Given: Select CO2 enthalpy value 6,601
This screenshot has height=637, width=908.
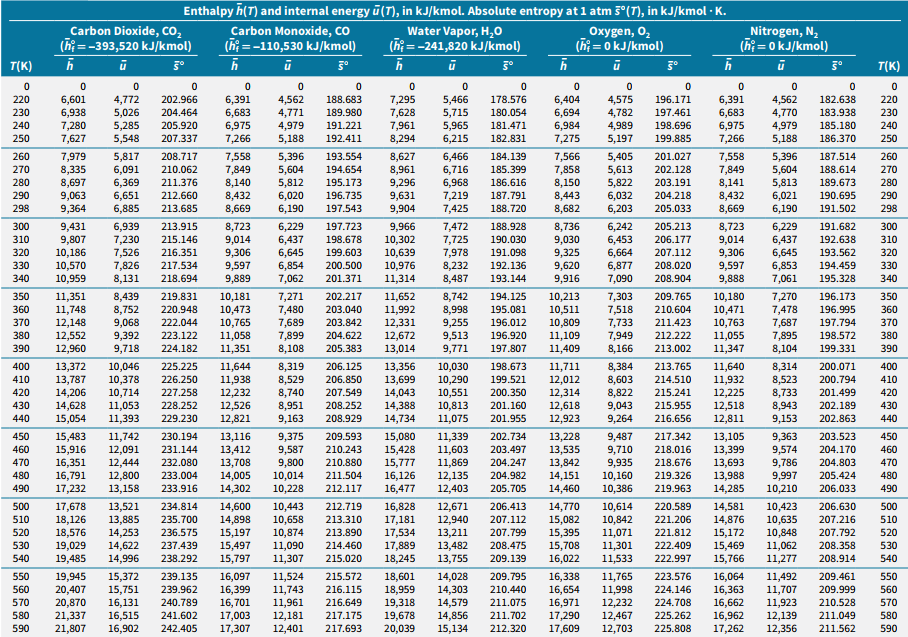Looking at the screenshot, I should point(73,100).
